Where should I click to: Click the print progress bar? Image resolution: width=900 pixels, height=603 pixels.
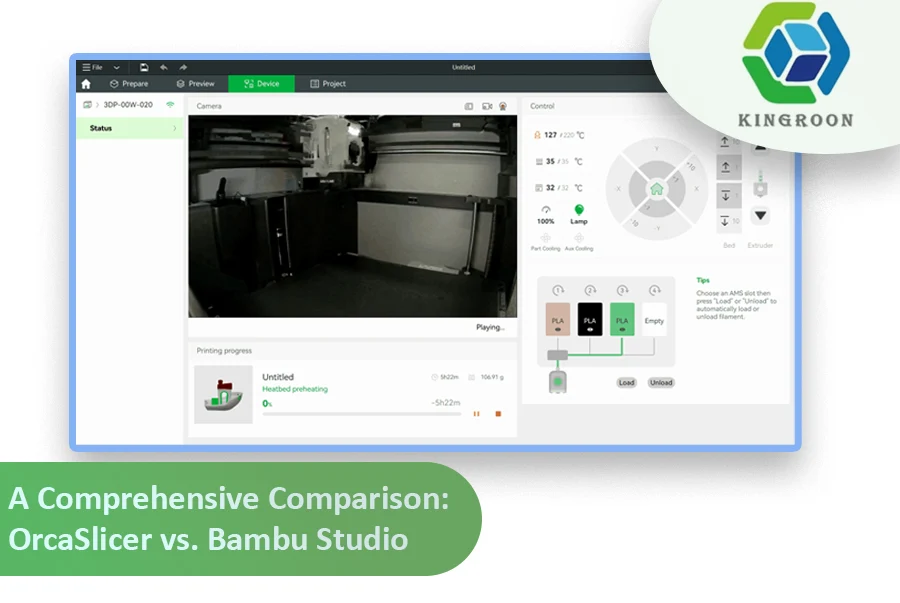tap(362, 414)
